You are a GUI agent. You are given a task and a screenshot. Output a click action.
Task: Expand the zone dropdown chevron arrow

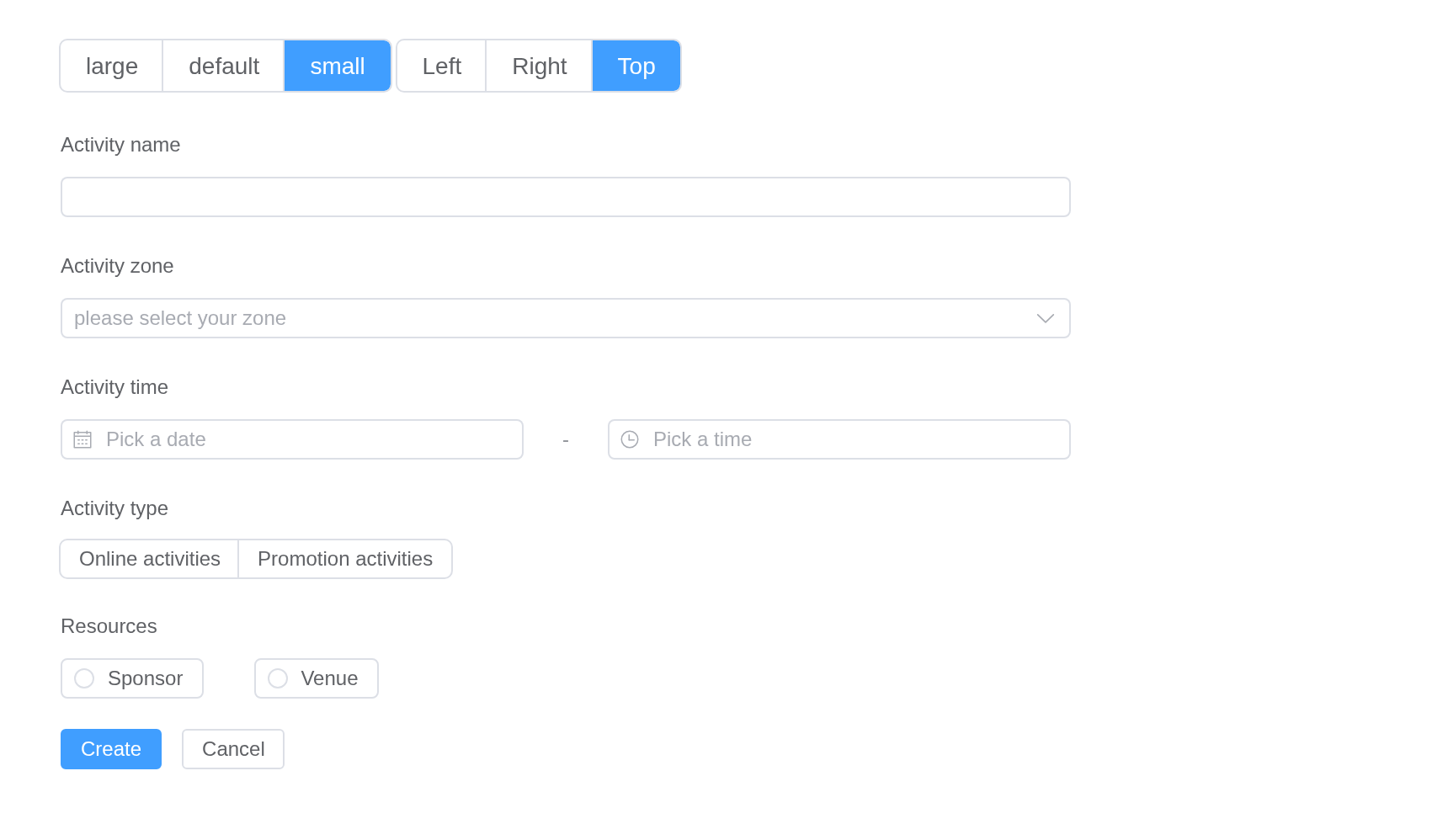(x=1046, y=318)
